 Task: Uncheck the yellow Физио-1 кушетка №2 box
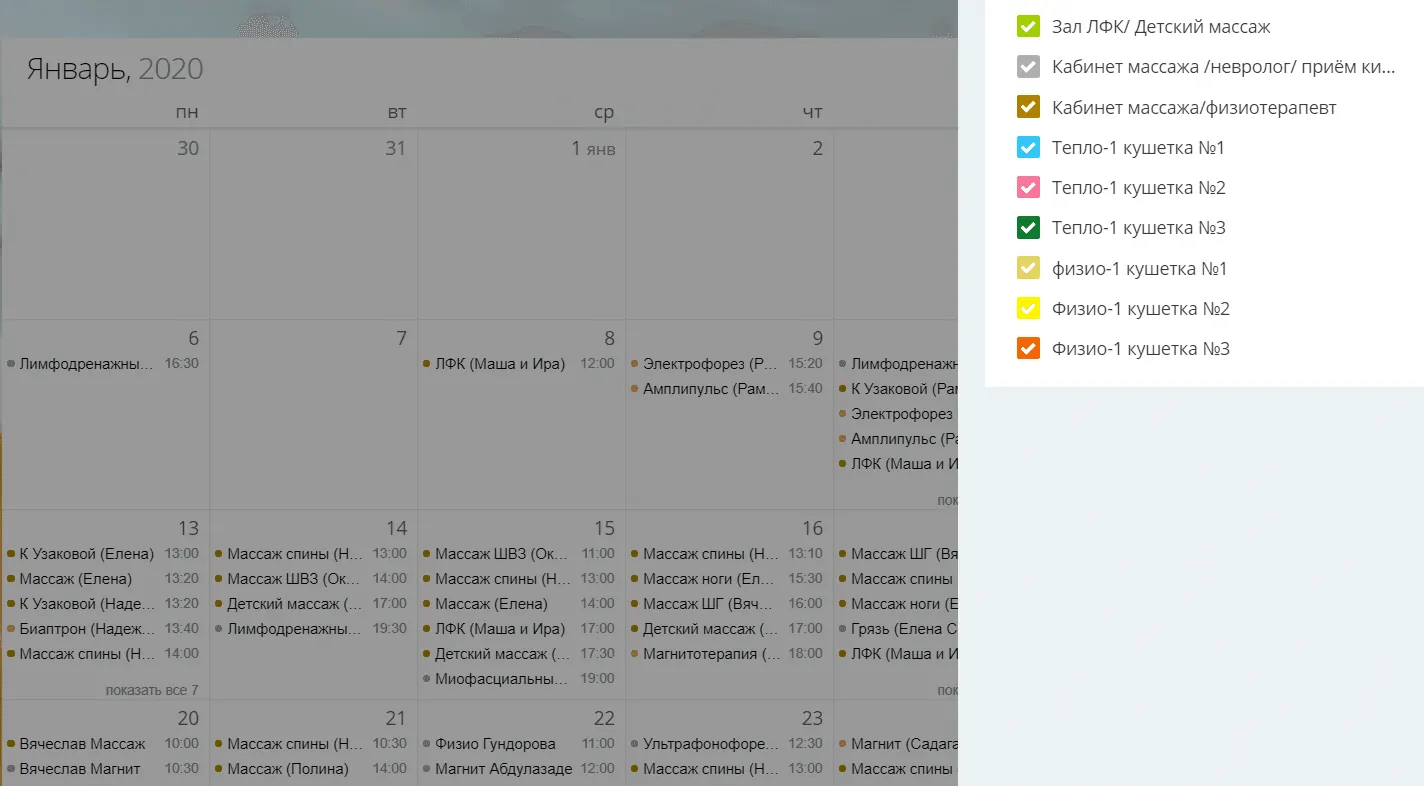pyautogui.click(x=1028, y=309)
